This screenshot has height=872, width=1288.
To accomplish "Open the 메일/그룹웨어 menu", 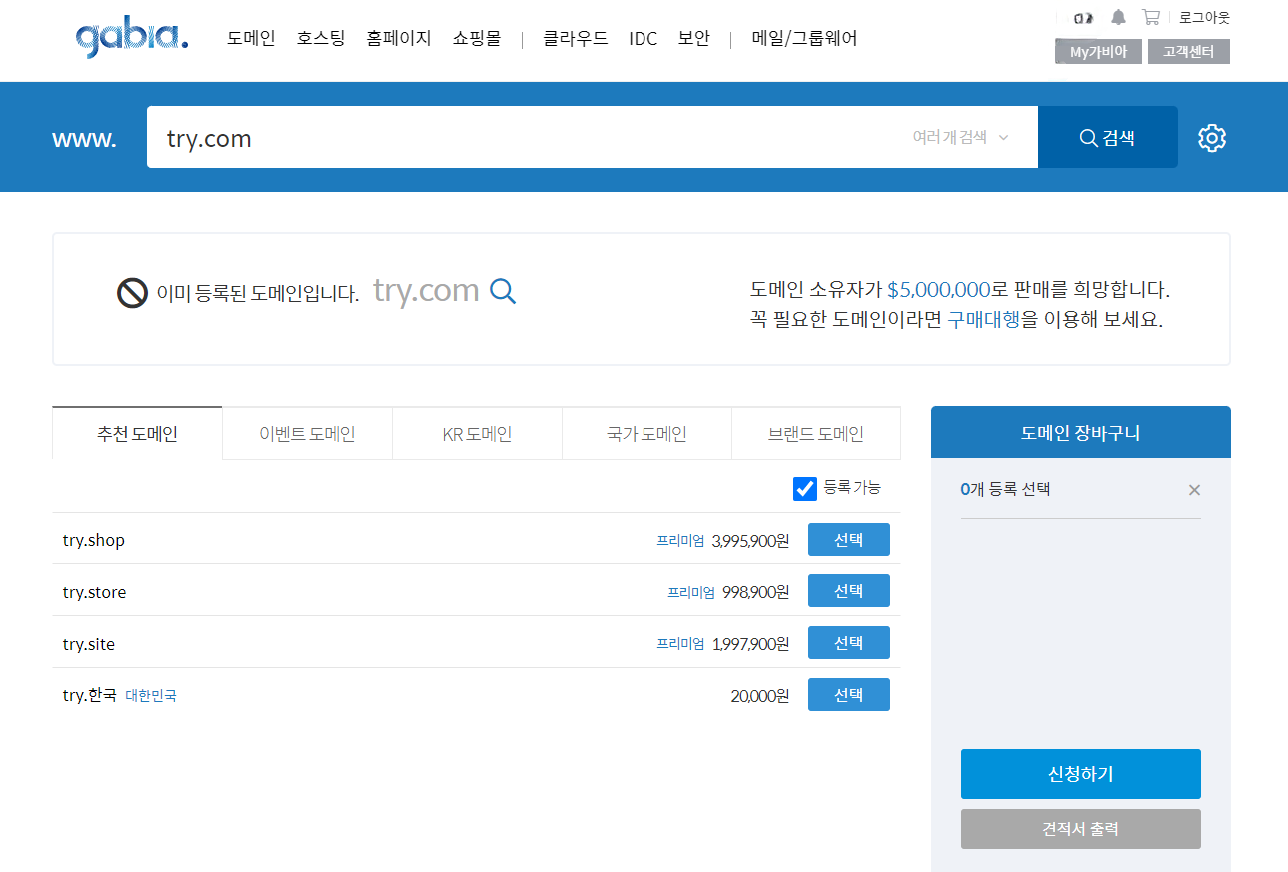I will (x=805, y=39).
